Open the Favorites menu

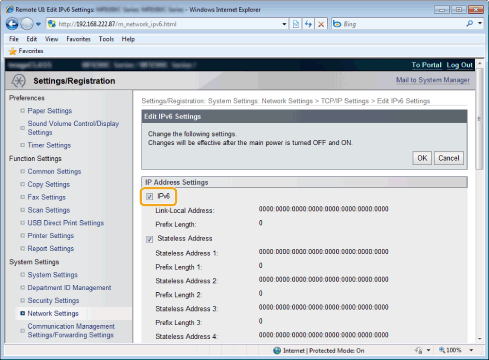click(x=78, y=39)
